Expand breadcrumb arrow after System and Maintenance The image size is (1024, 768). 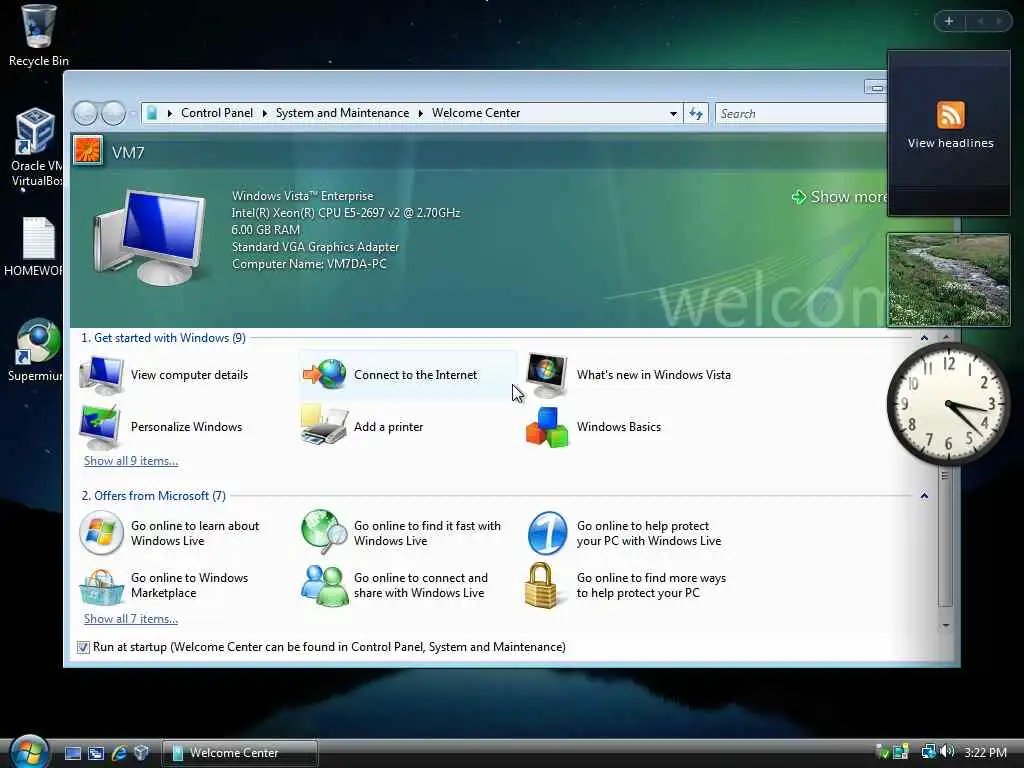(421, 113)
